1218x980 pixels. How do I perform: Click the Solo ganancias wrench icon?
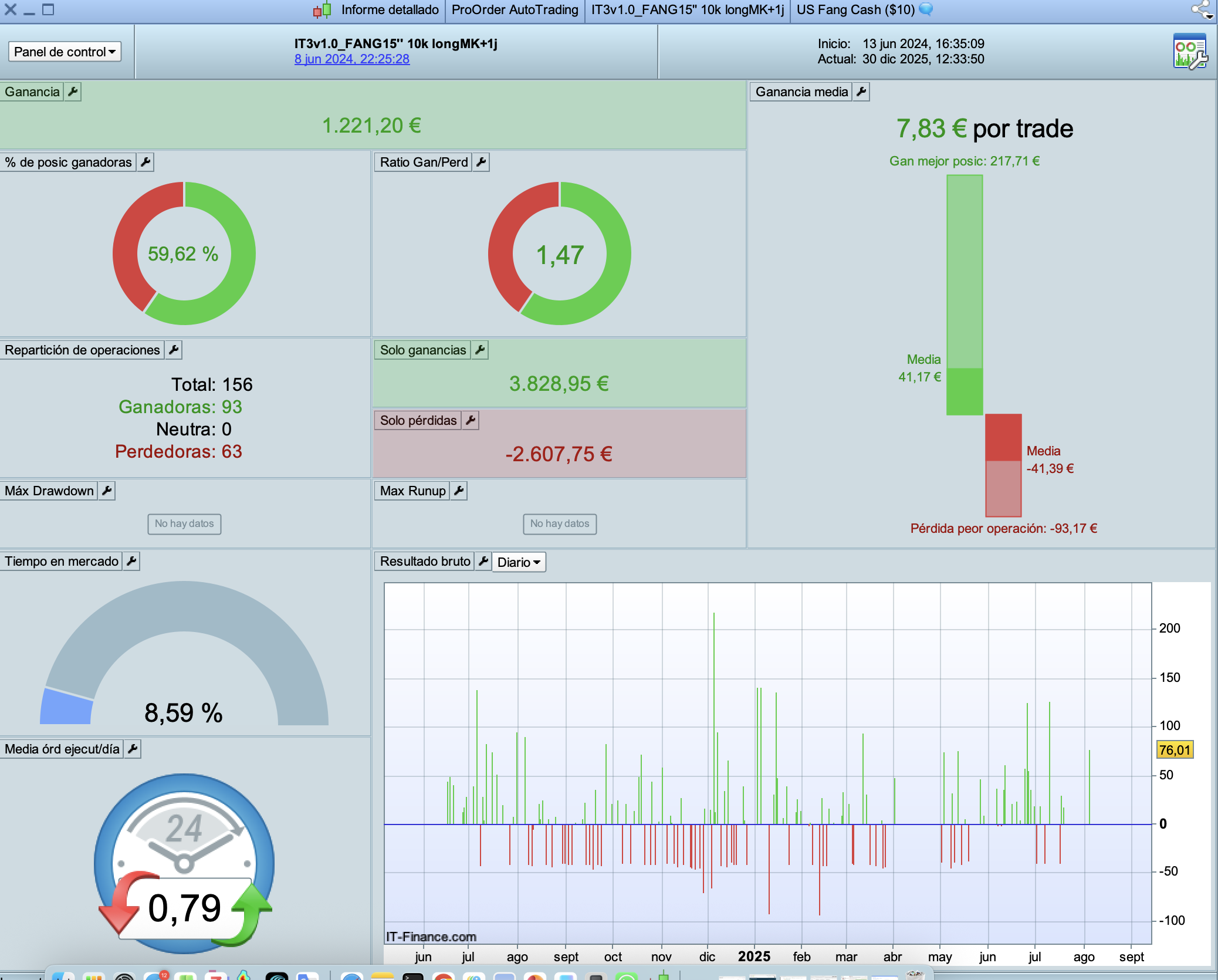pyautogui.click(x=480, y=350)
